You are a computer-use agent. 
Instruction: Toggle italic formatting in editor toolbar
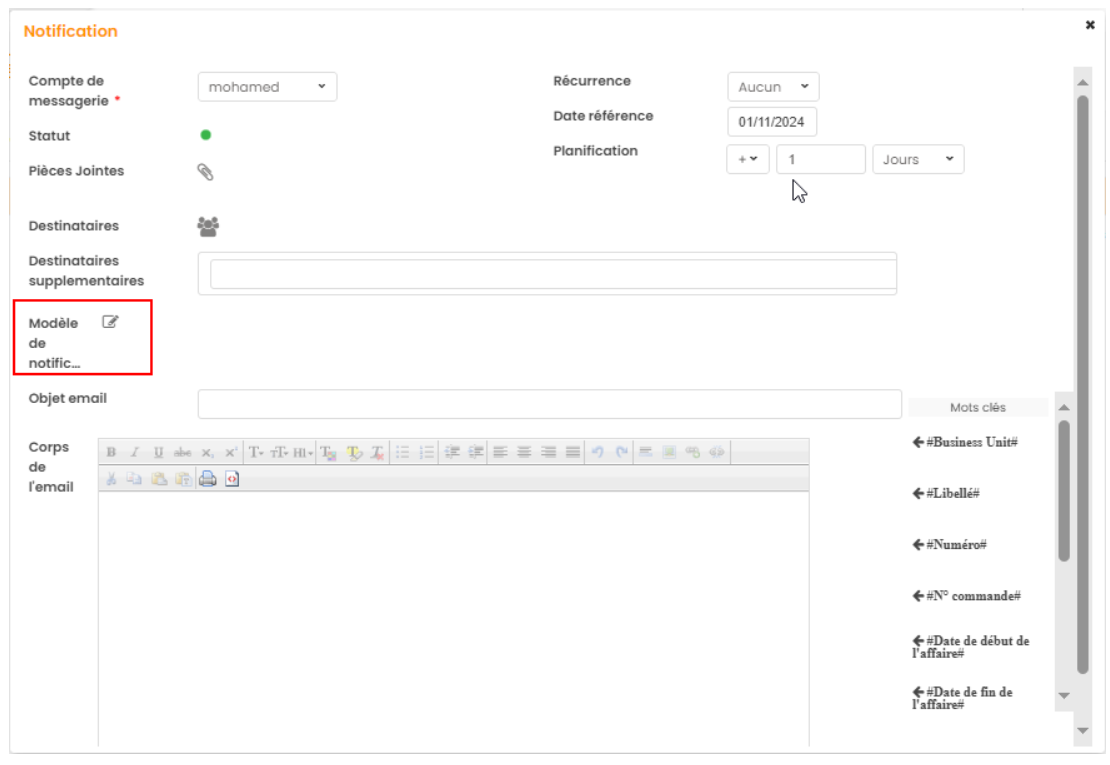pos(135,452)
